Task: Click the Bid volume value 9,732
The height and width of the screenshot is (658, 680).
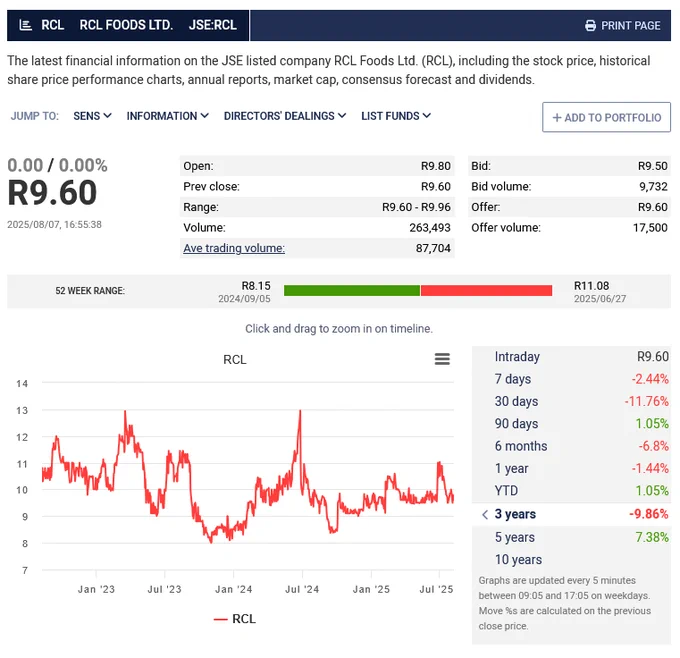Action: click(x=653, y=187)
